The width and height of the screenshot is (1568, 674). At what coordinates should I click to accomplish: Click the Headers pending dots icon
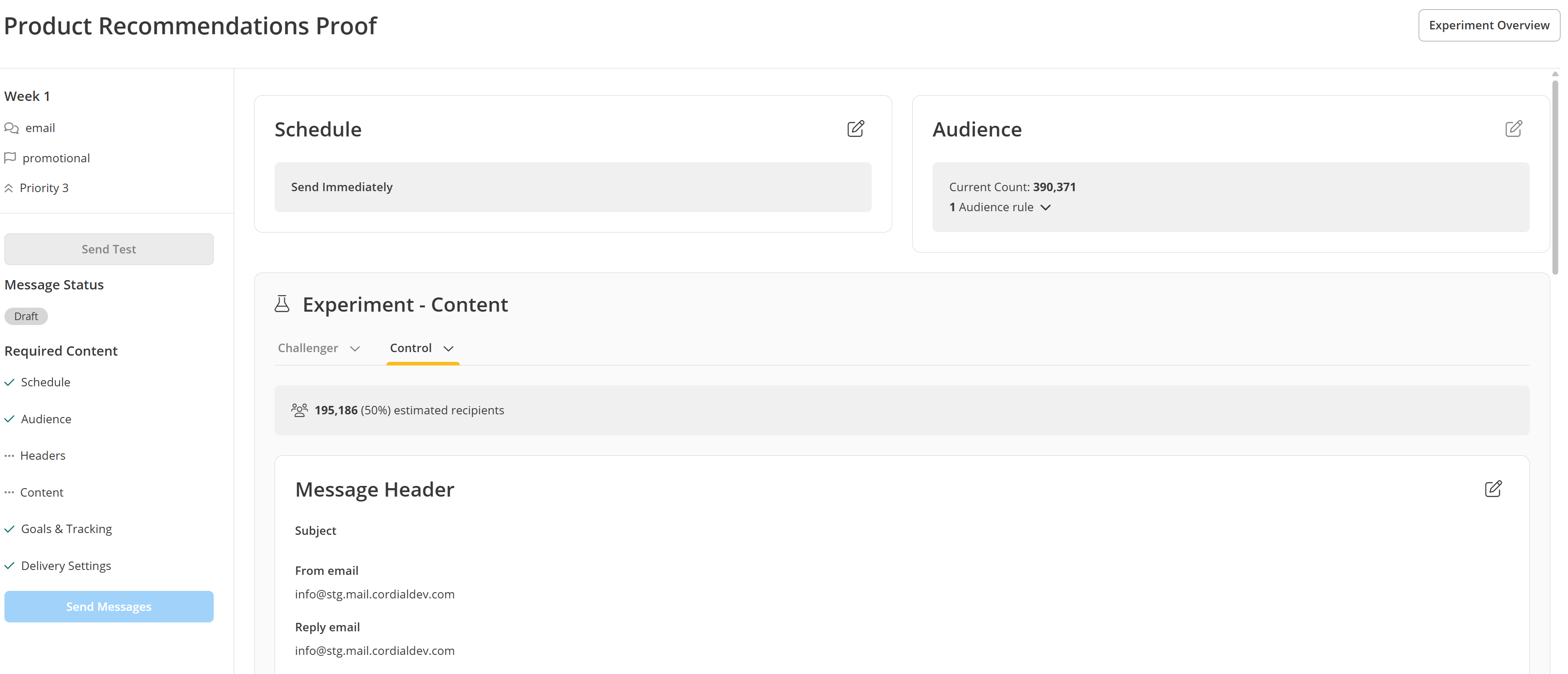(x=9, y=455)
